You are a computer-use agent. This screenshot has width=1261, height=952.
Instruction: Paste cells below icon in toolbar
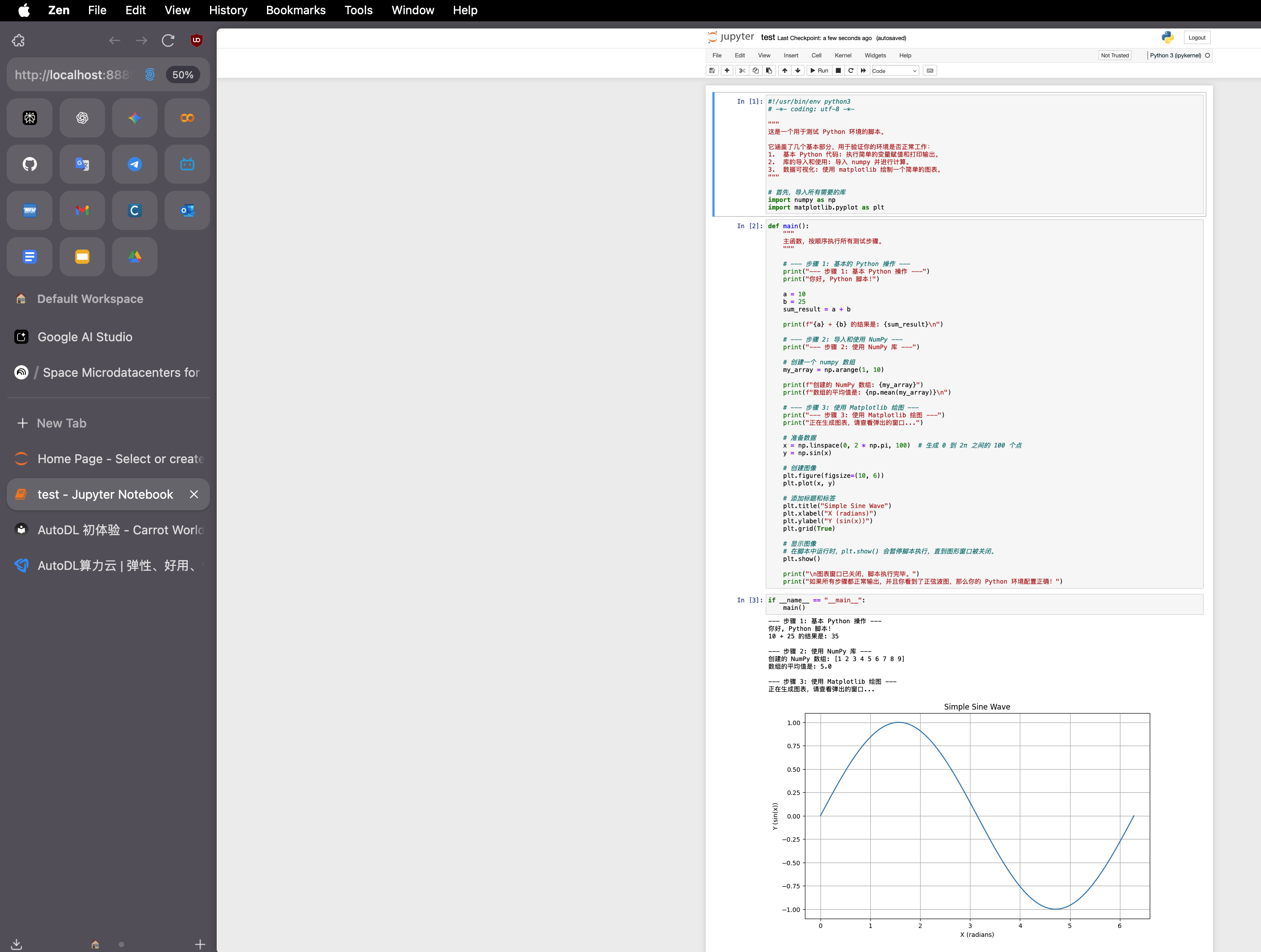click(x=769, y=71)
